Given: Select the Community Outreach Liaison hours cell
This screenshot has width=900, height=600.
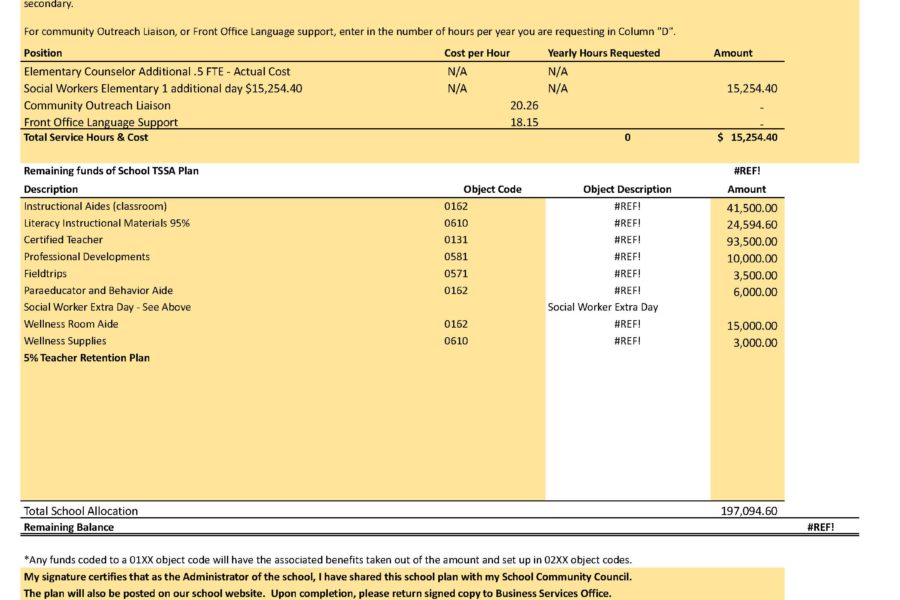Looking at the screenshot, I should tap(627, 106).
